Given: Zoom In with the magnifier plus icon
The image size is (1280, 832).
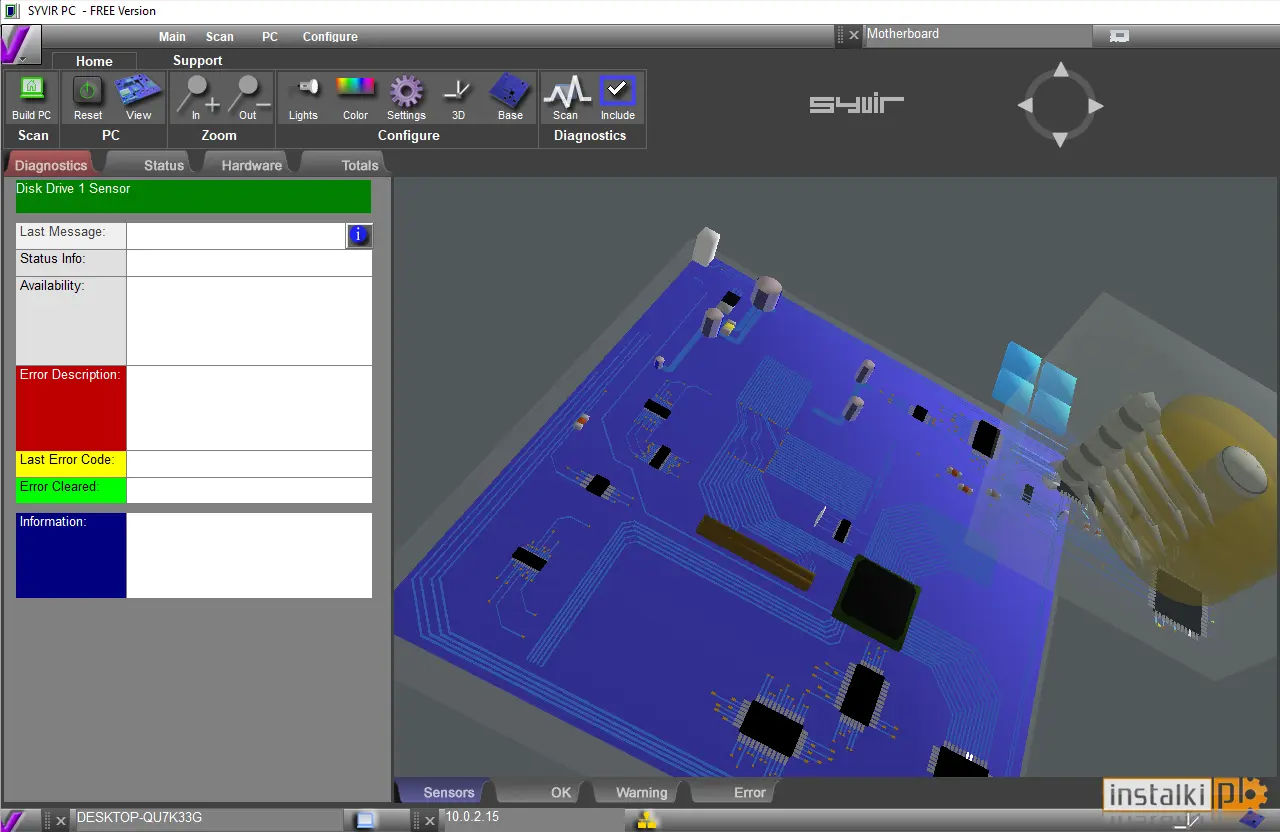Looking at the screenshot, I should (197, 92).
